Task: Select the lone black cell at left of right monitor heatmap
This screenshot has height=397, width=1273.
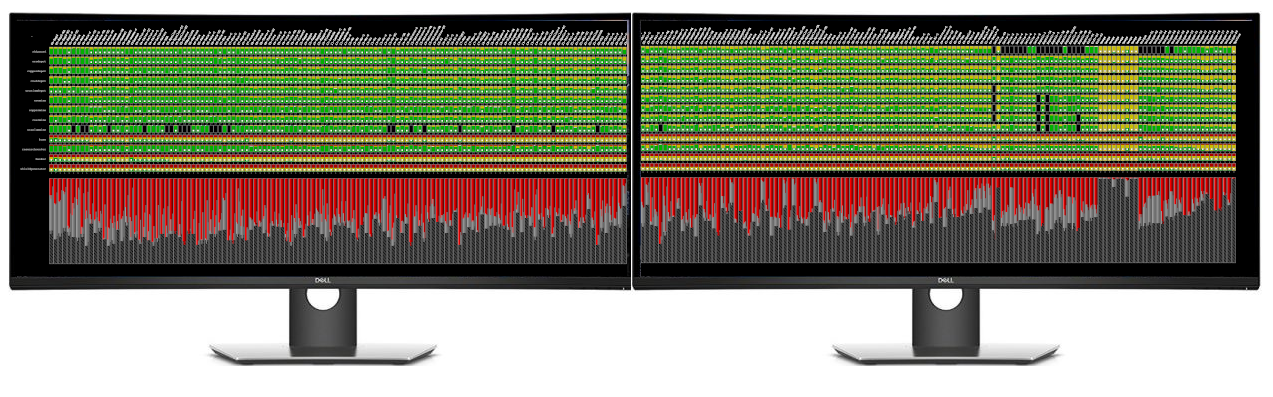Action: pos(660,127)
